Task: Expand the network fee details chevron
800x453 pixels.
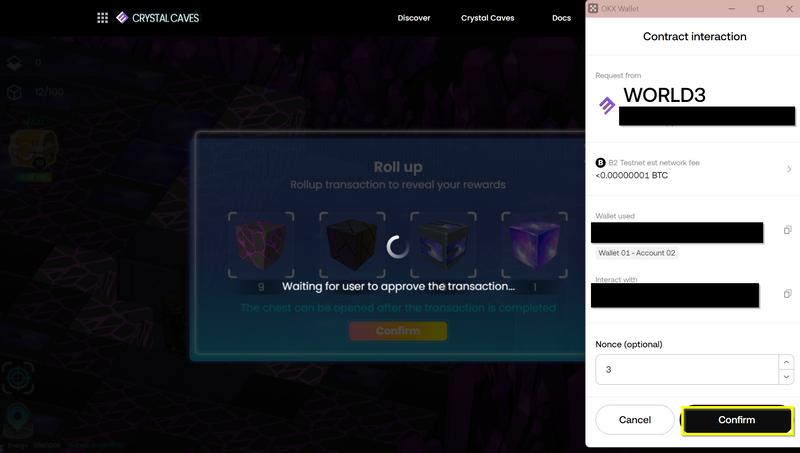Action: pos(789,169)
